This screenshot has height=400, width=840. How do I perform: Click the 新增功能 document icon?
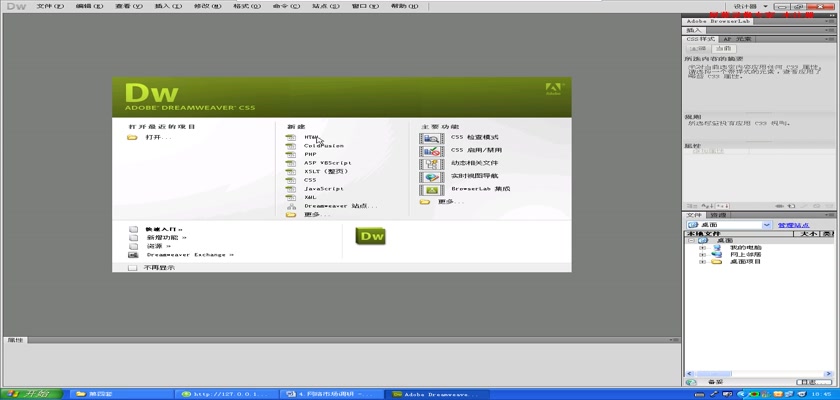point(133,238)
